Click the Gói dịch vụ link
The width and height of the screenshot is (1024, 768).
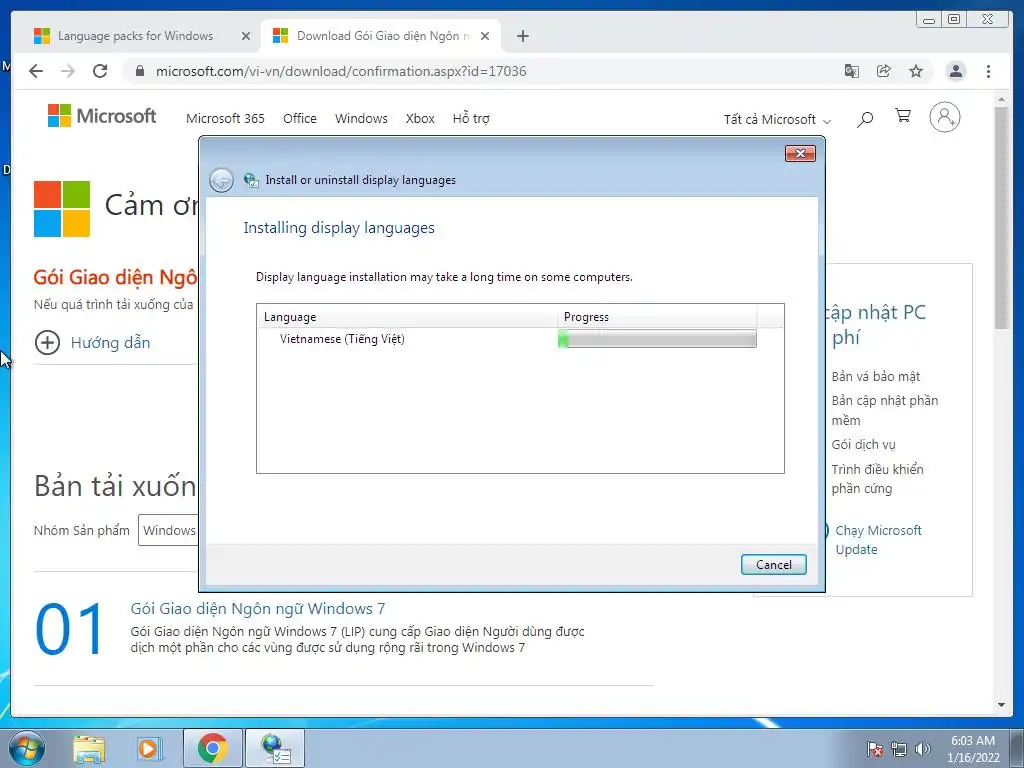click(x=863, y=445)
